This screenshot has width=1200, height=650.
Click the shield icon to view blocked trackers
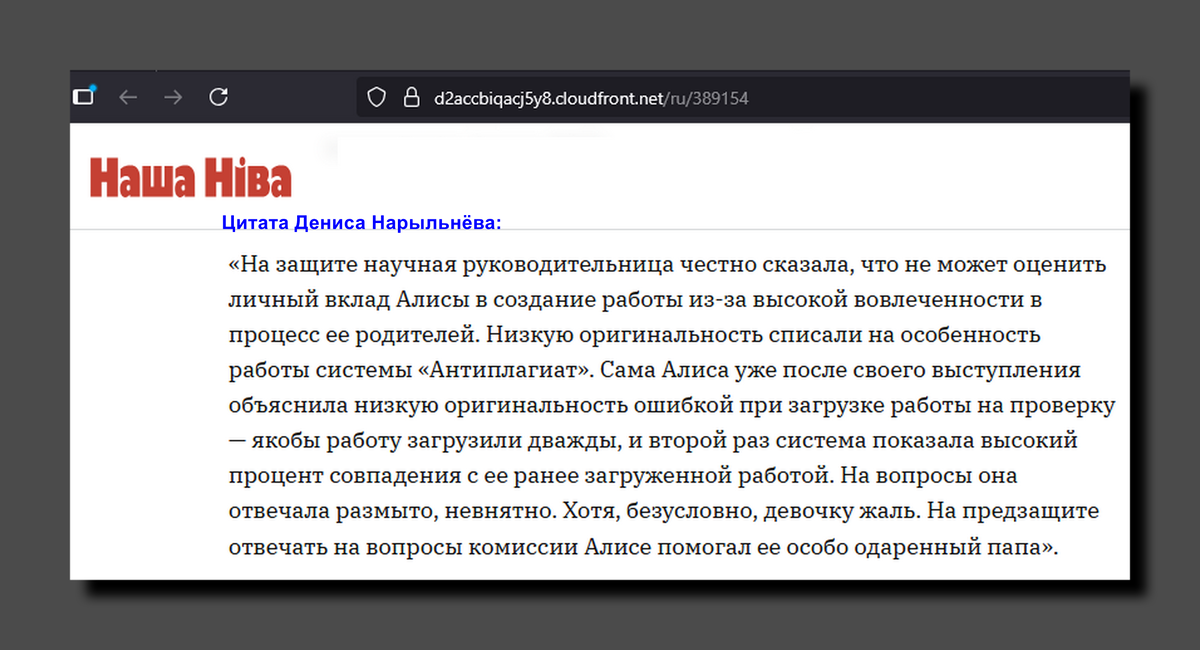(x=375, y=97)
